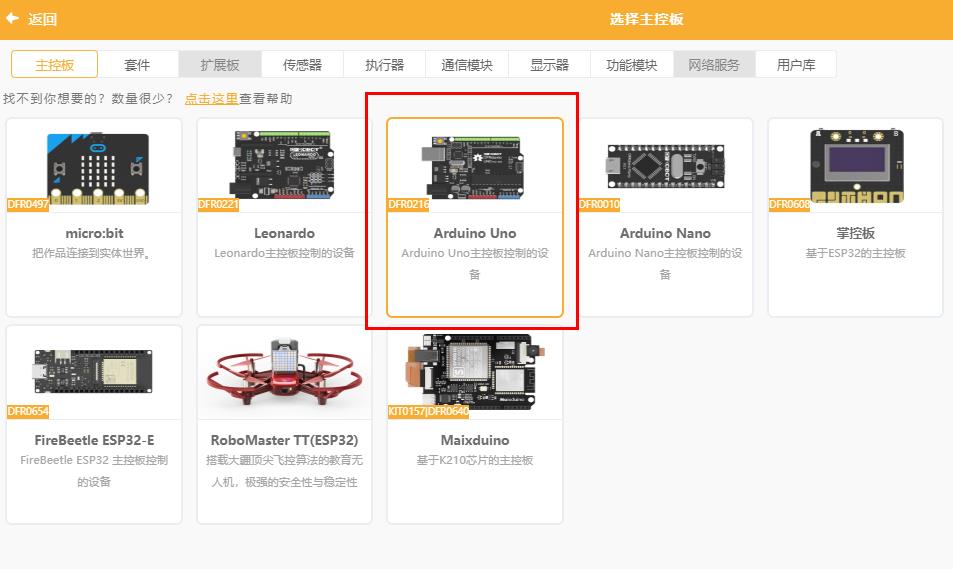Click the KIT0157|DFR0640 code badge
The image size is (953, 569).
428,412
